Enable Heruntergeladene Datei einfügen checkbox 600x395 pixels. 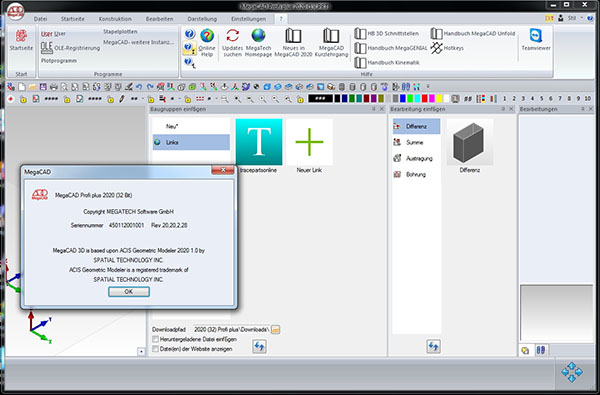coord(155,339)
